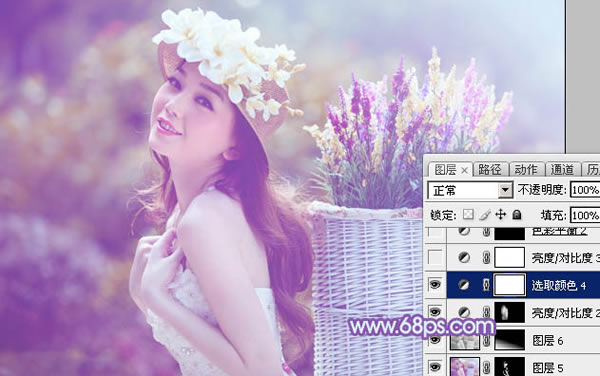Show the 亮度/对比度 3 layer visibility box
Image resolution: width=600 pixels, height=376 pixels.
pos(435,258)
